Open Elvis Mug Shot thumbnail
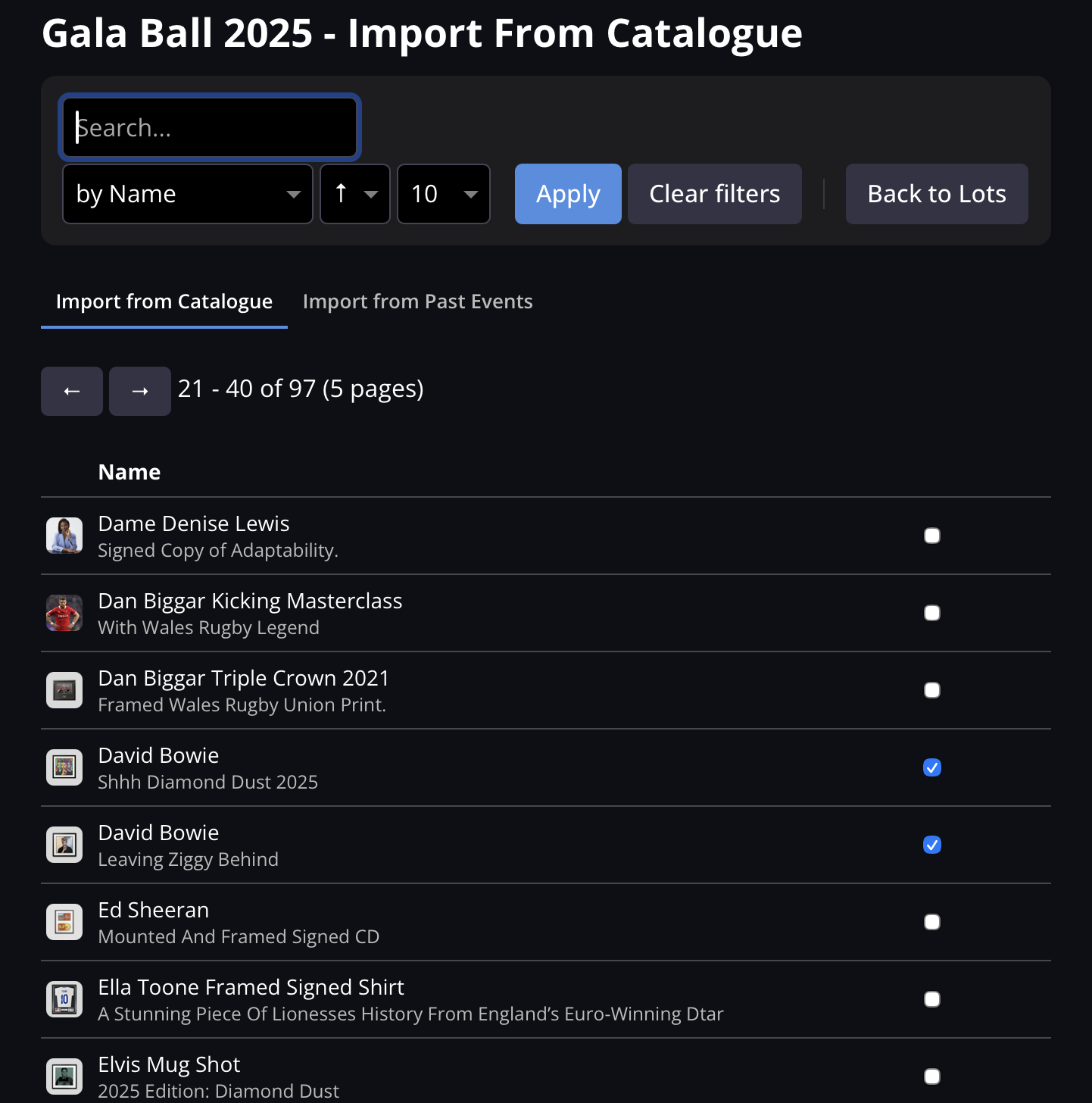This screenshot has height=1103, width=1092. click(64, 1076)
